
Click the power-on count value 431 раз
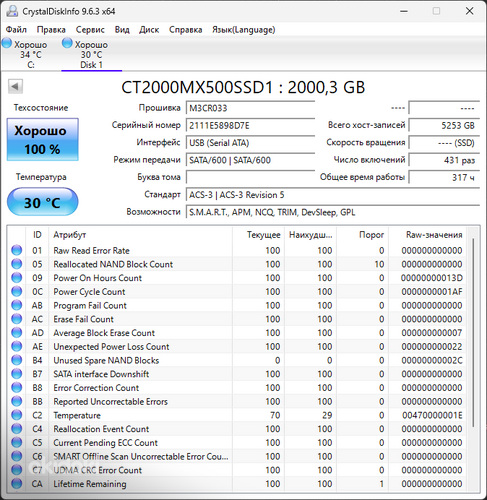click(444, 160)
